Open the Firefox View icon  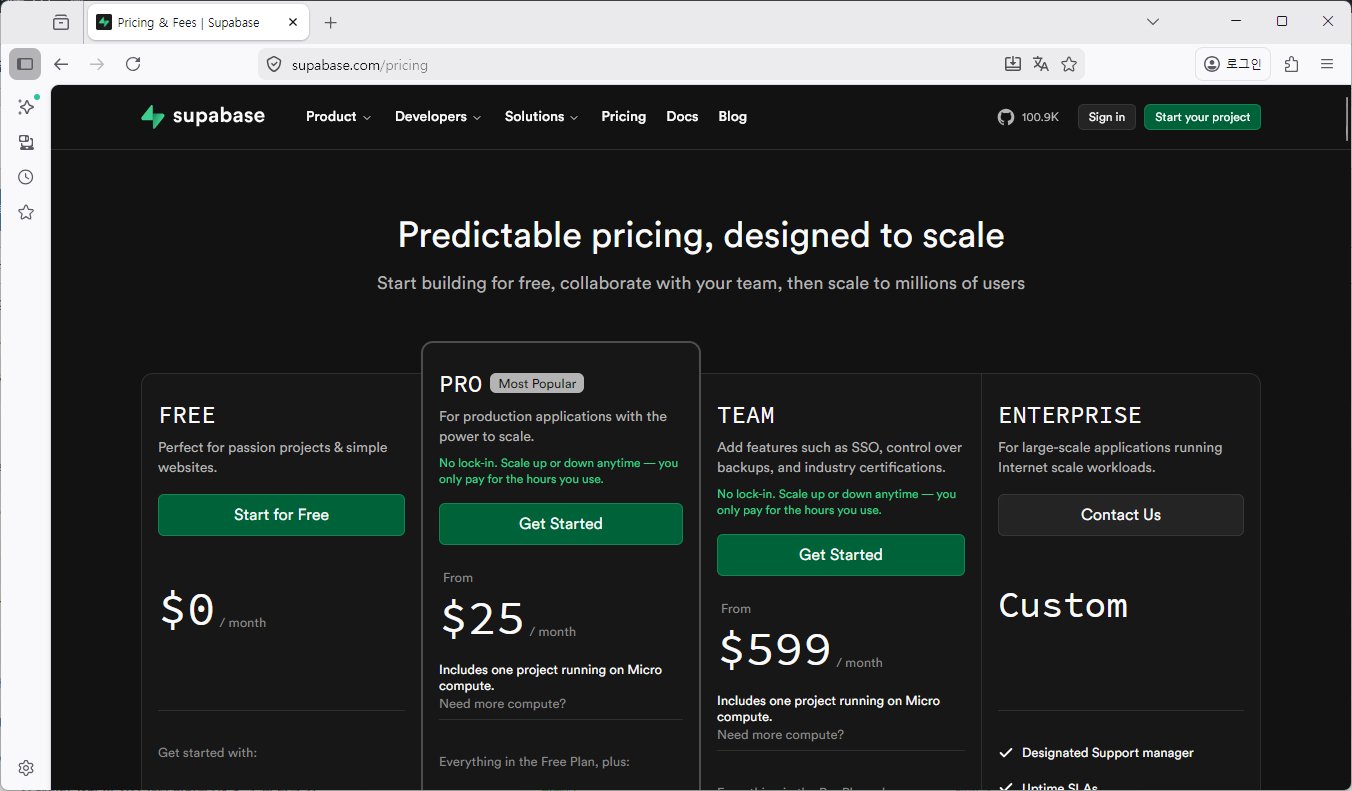pos(61,22)
